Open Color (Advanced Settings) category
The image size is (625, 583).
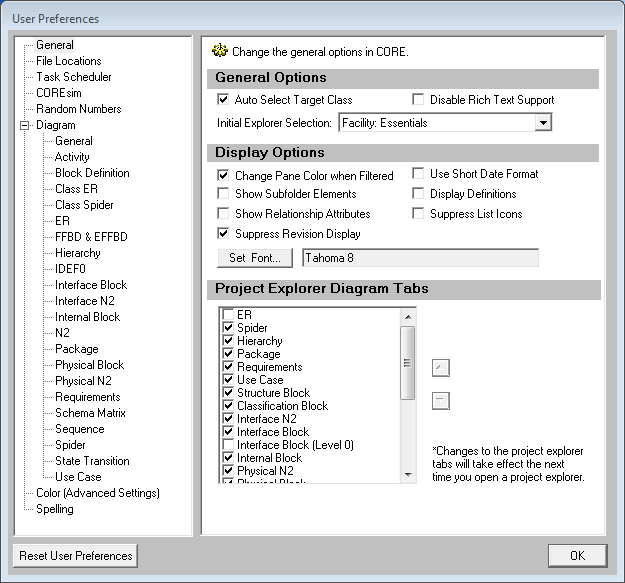[x=97, y=493]
